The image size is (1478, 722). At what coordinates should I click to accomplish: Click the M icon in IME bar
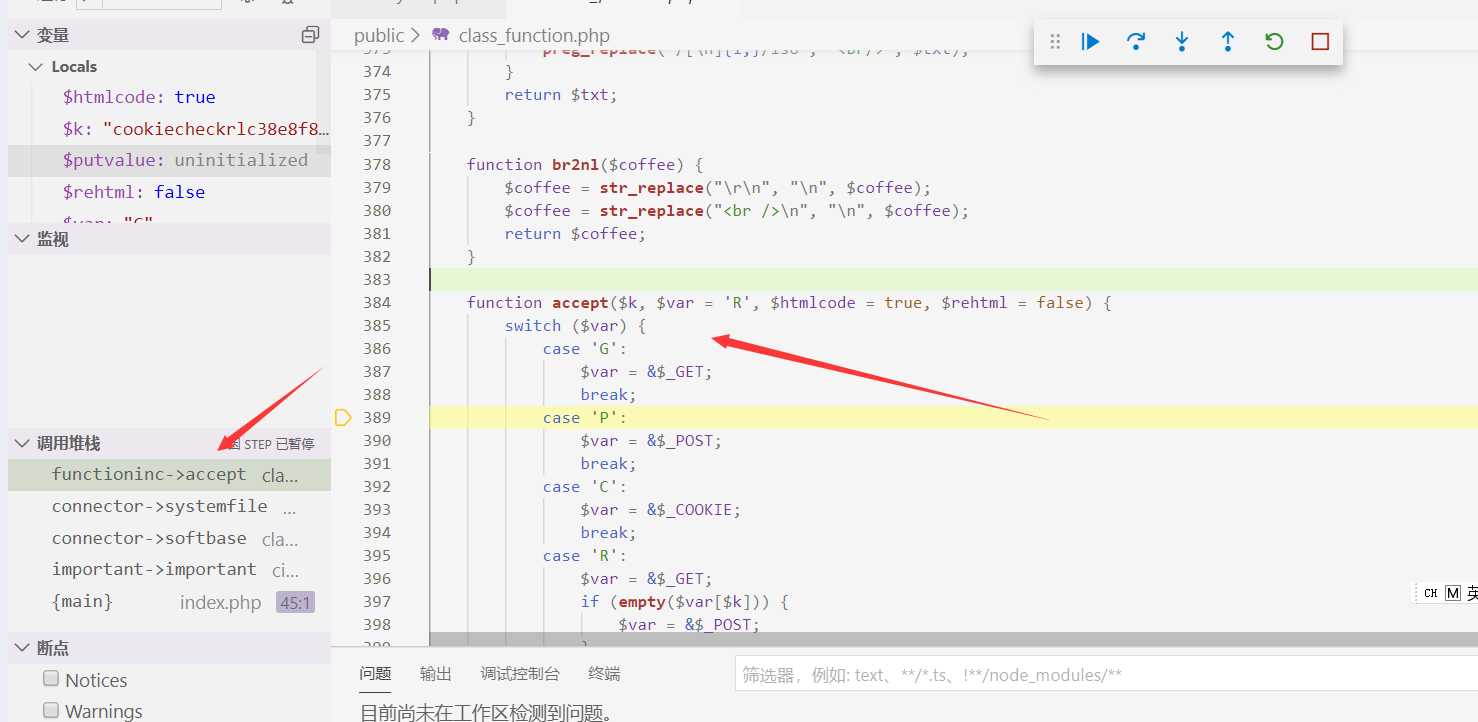pyautogui.click(x=1453, y=593)
